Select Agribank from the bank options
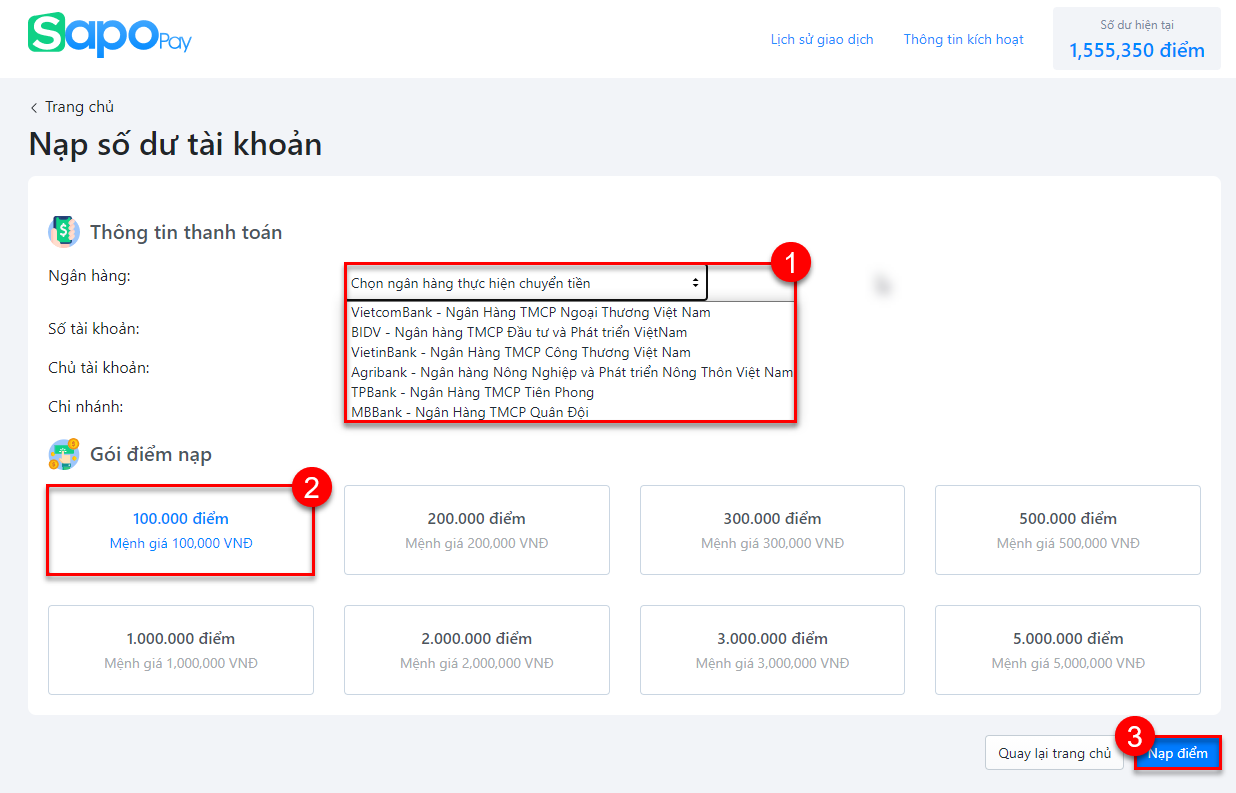 coord(571,372)
